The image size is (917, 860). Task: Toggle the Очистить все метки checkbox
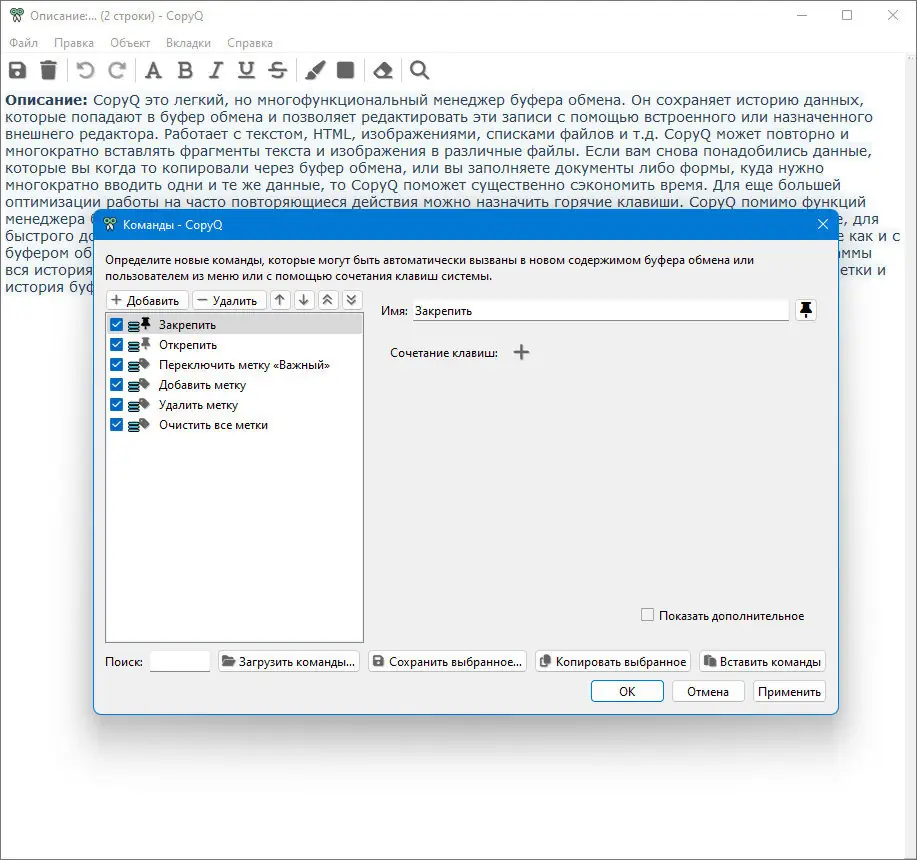tap(116, 424)
